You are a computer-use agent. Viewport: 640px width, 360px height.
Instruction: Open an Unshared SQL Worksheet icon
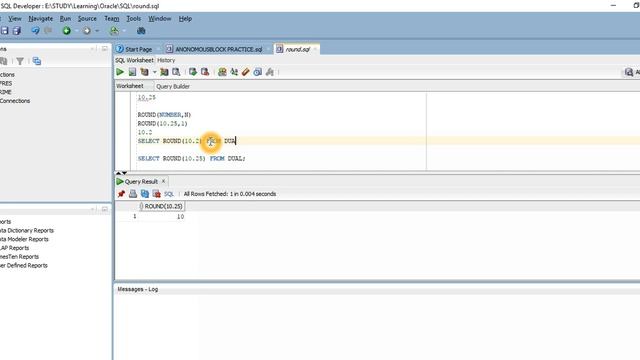222,72
